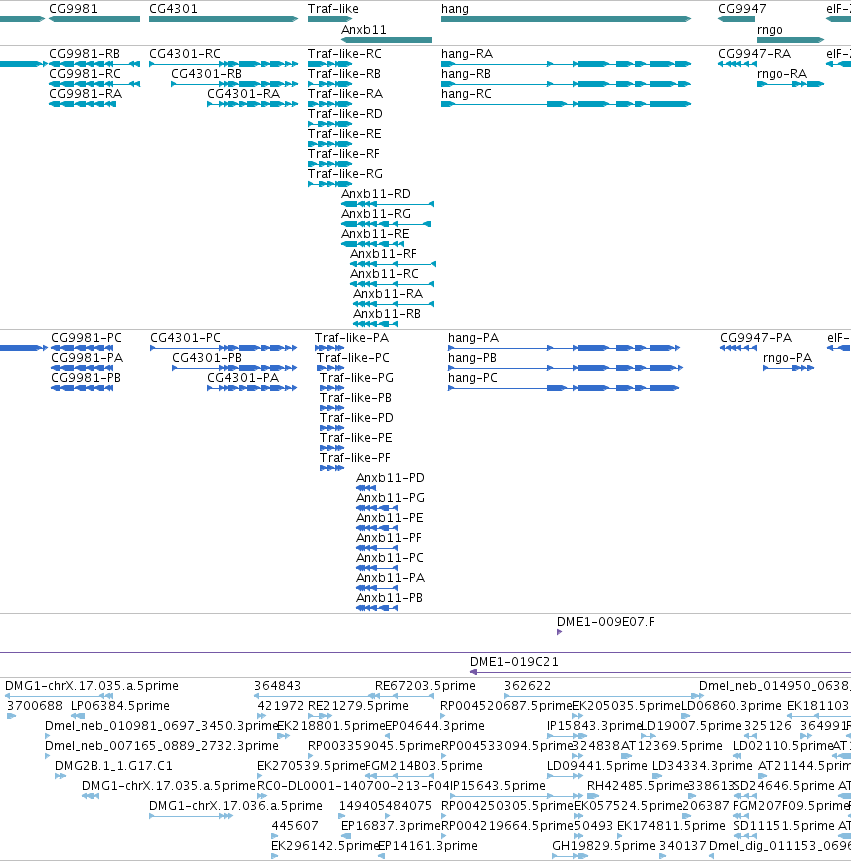This screenshot has width=851, height=861.
Task: Click the purple DME1-009E07.F arrow glyph
Action: (x=559, y=632)
